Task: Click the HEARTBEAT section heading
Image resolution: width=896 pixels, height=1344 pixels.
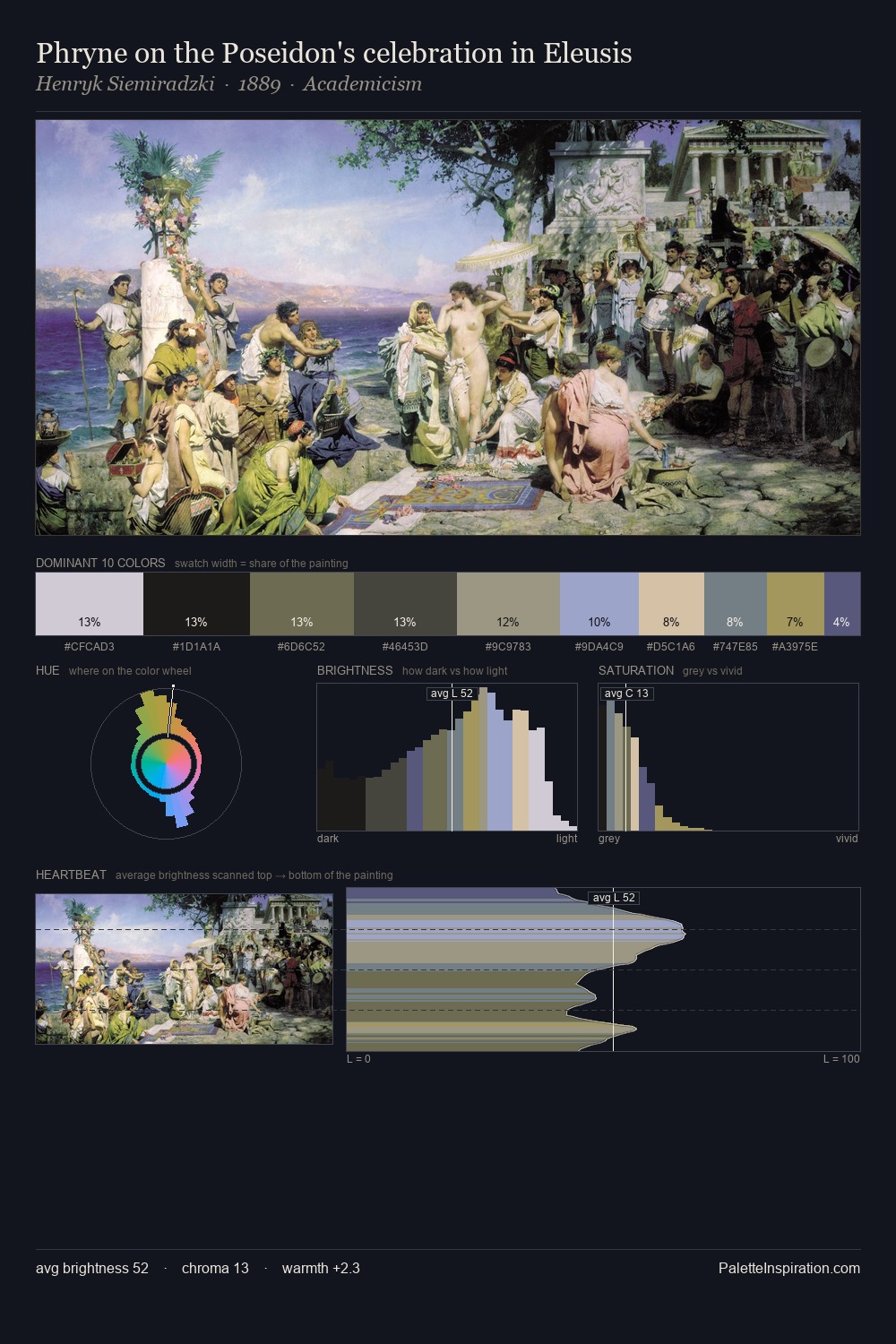Action: click(x=71, y=875)
